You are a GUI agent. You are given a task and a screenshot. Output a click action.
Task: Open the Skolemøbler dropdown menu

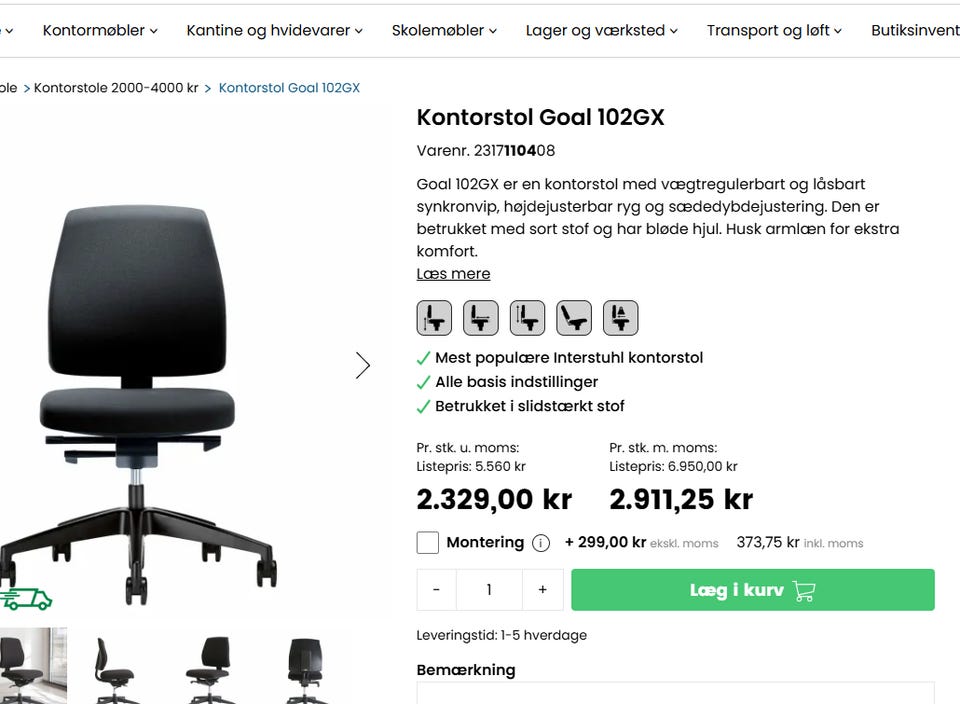point(444,30)
